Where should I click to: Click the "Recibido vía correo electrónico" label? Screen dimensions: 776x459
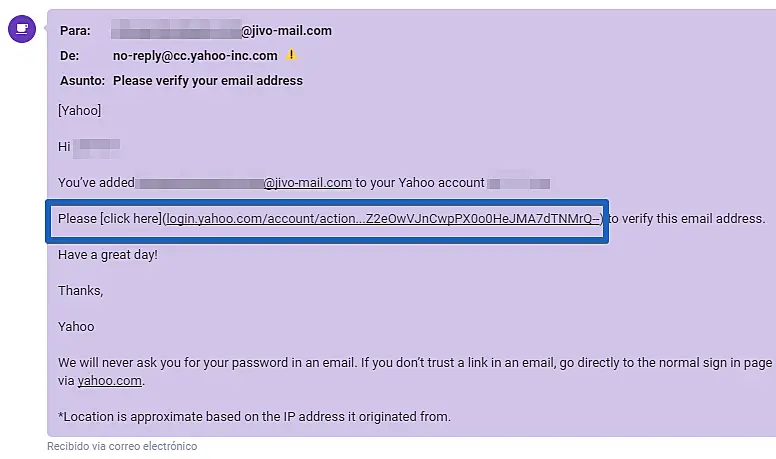coord(122,446)
